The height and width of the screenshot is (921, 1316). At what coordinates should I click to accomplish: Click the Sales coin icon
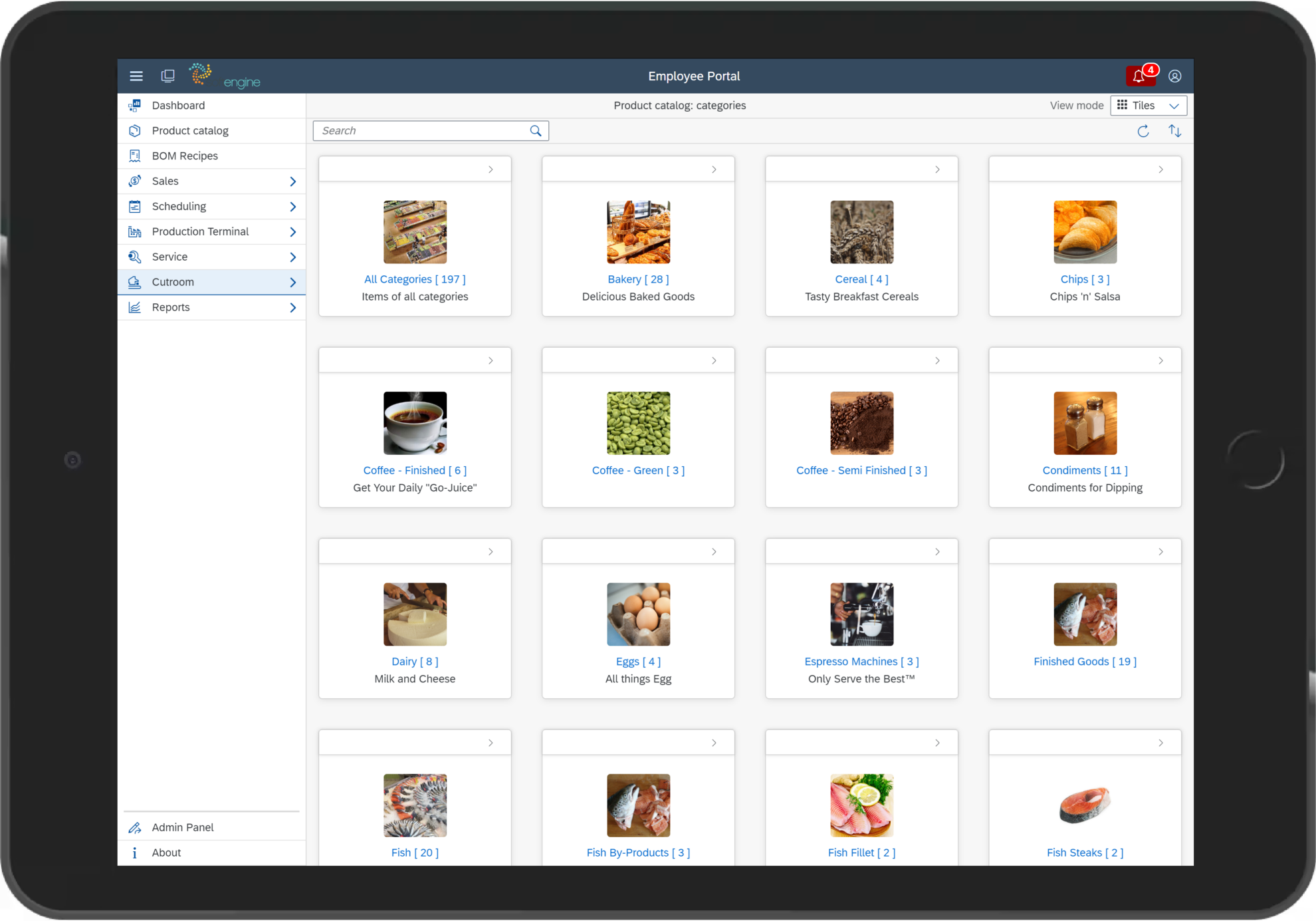pyautogui.click(x=135, y=181)
